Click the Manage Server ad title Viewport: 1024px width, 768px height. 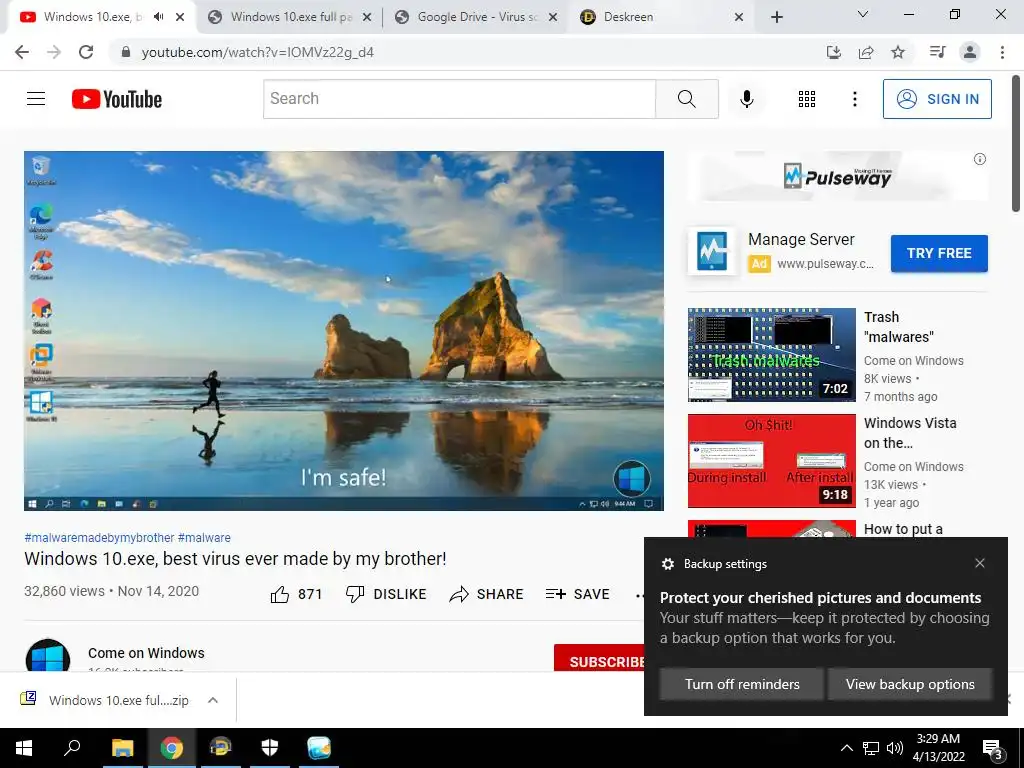click(801, 240)
